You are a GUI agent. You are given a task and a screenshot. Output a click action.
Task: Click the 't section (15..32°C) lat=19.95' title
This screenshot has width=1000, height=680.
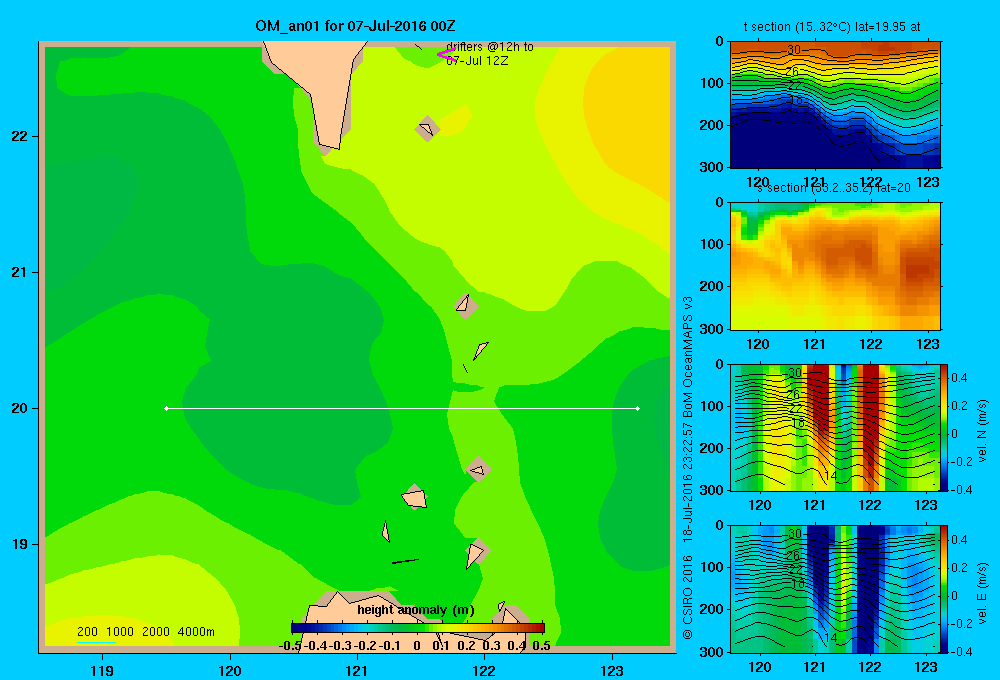[x=832, y=27]
